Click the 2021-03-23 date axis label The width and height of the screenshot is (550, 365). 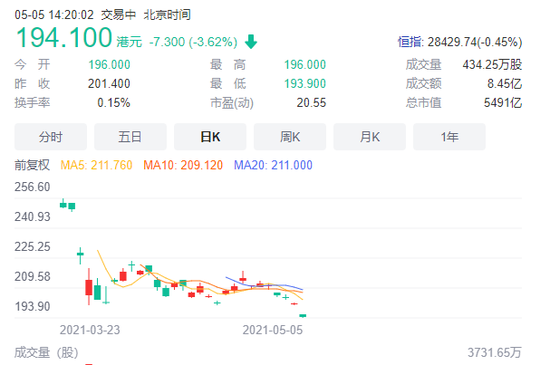pos(90,330)
